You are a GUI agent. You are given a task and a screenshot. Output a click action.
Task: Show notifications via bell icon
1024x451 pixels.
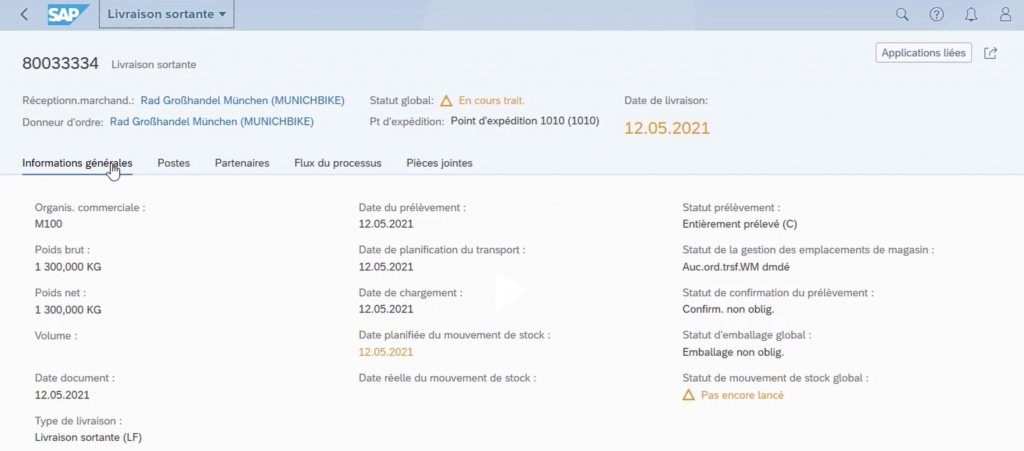coord(971,15)
